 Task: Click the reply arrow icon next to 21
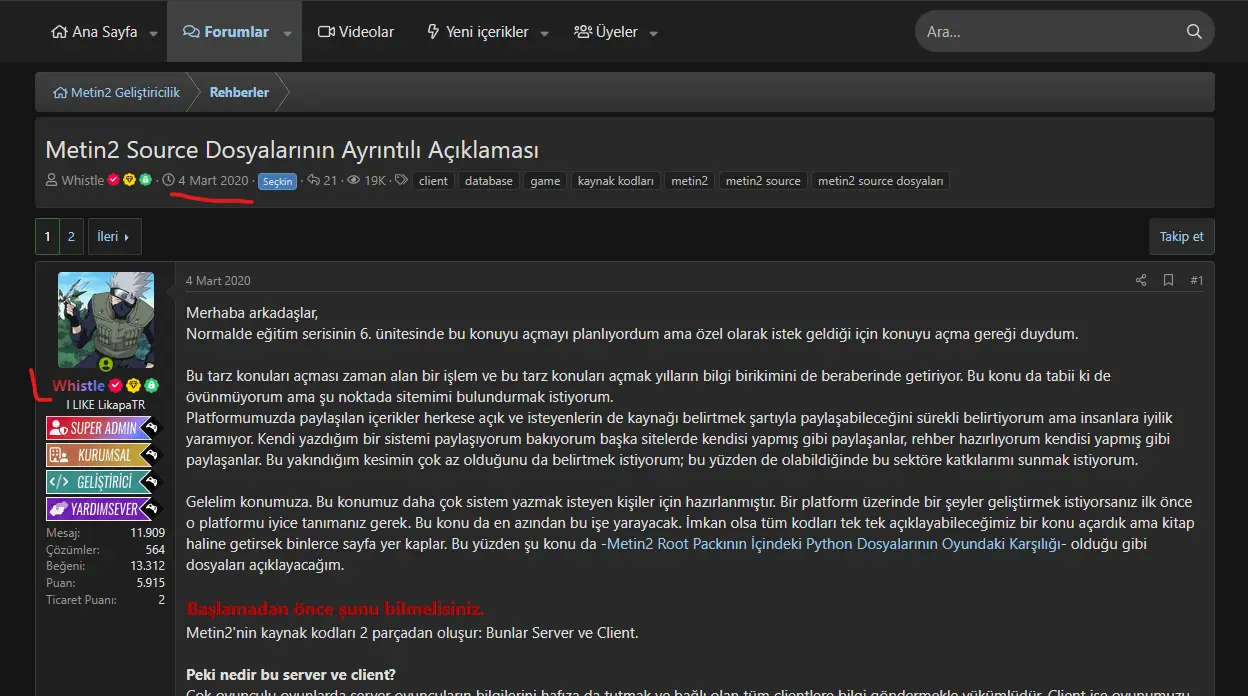coord(313,181)
